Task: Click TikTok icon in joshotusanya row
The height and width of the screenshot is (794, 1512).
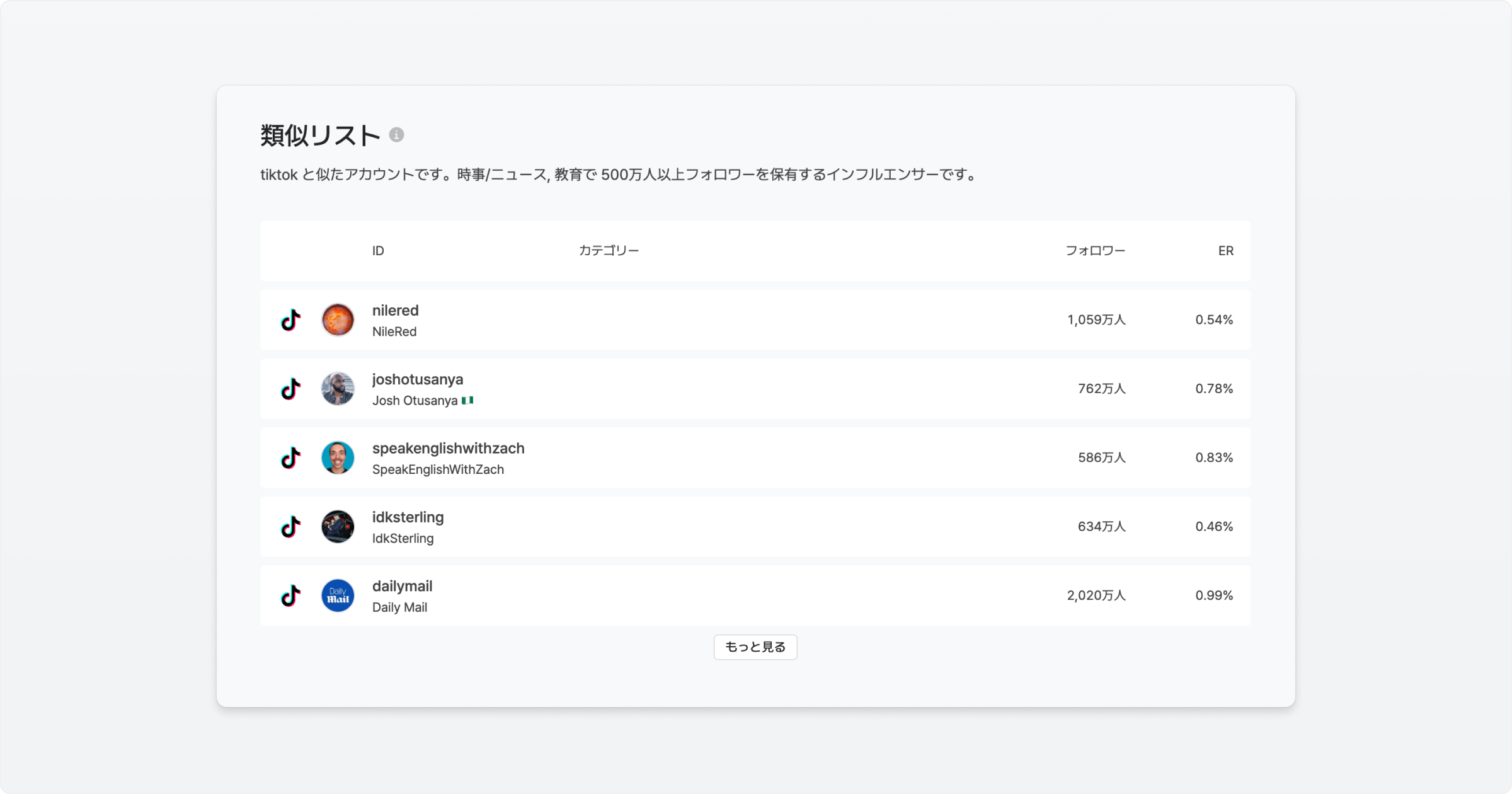Action: click(290, 389)
